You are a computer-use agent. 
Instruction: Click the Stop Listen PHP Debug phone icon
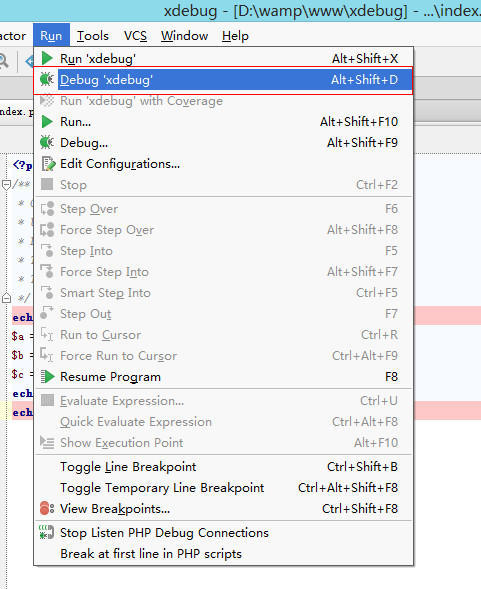point(47,533)
